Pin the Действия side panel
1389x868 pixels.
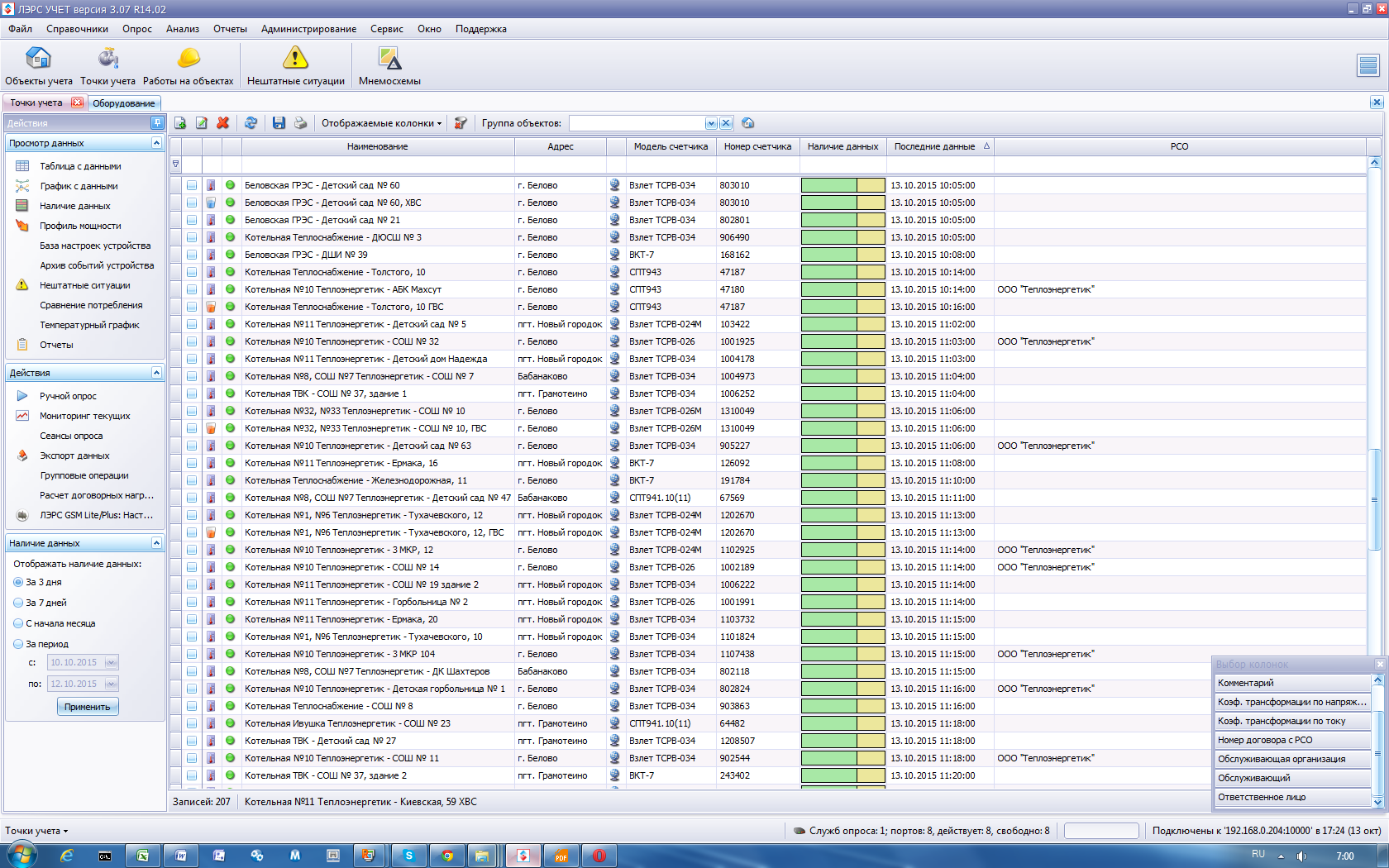pyautogui.click(x=157, y=122)
